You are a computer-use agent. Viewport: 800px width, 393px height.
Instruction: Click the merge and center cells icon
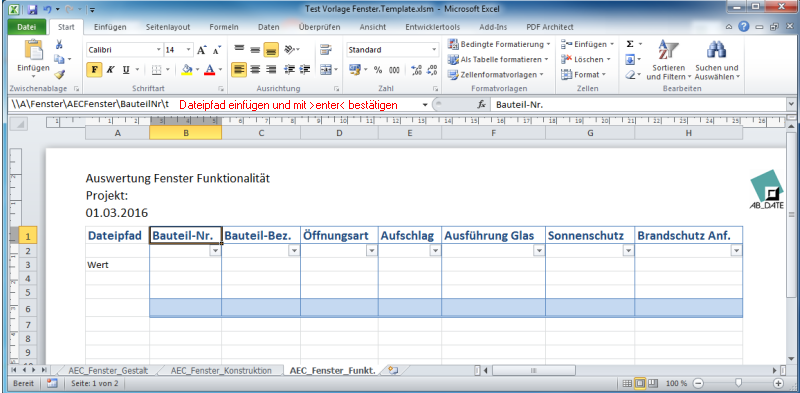click(326, 69)
